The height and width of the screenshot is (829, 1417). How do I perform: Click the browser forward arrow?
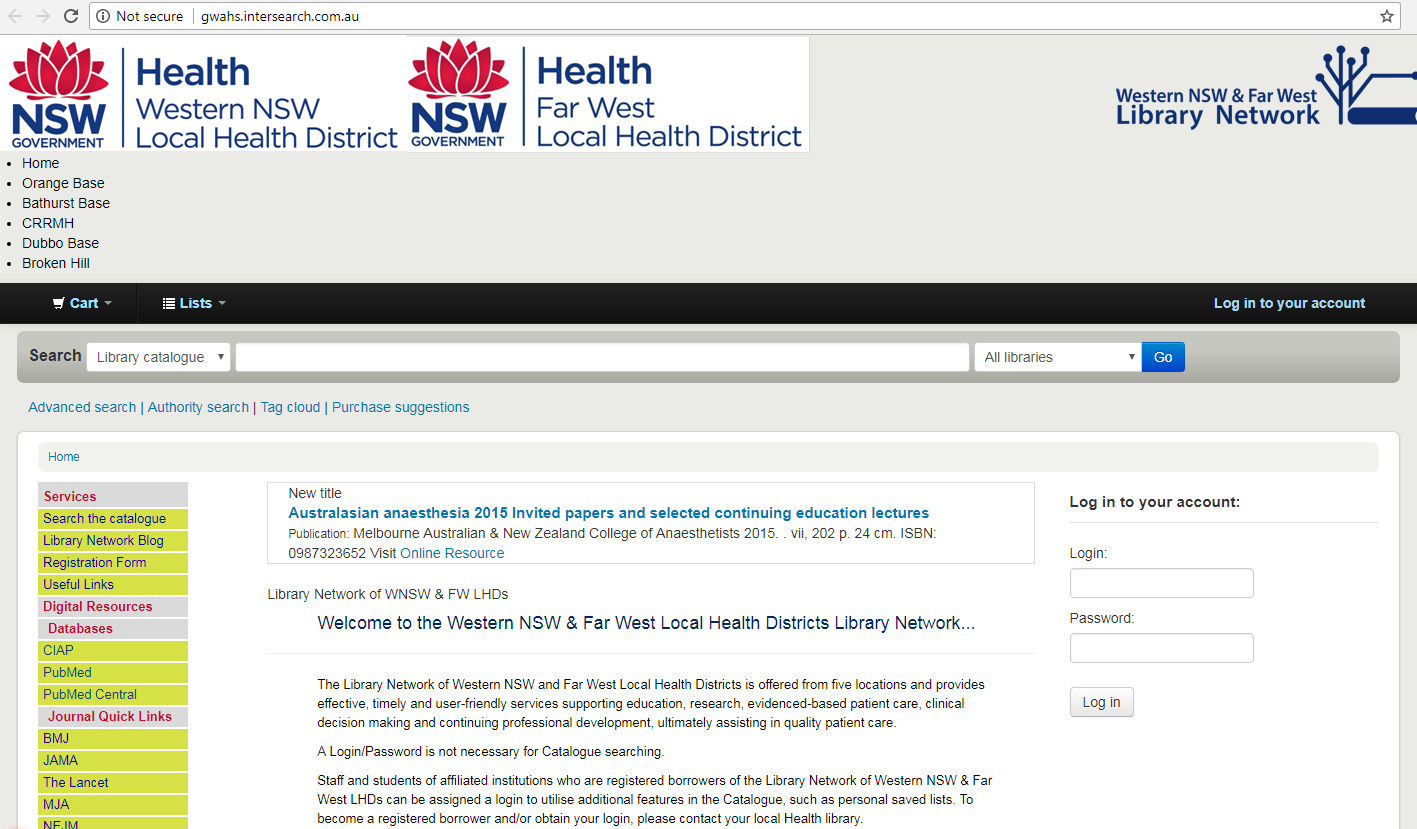coord(43,16)
